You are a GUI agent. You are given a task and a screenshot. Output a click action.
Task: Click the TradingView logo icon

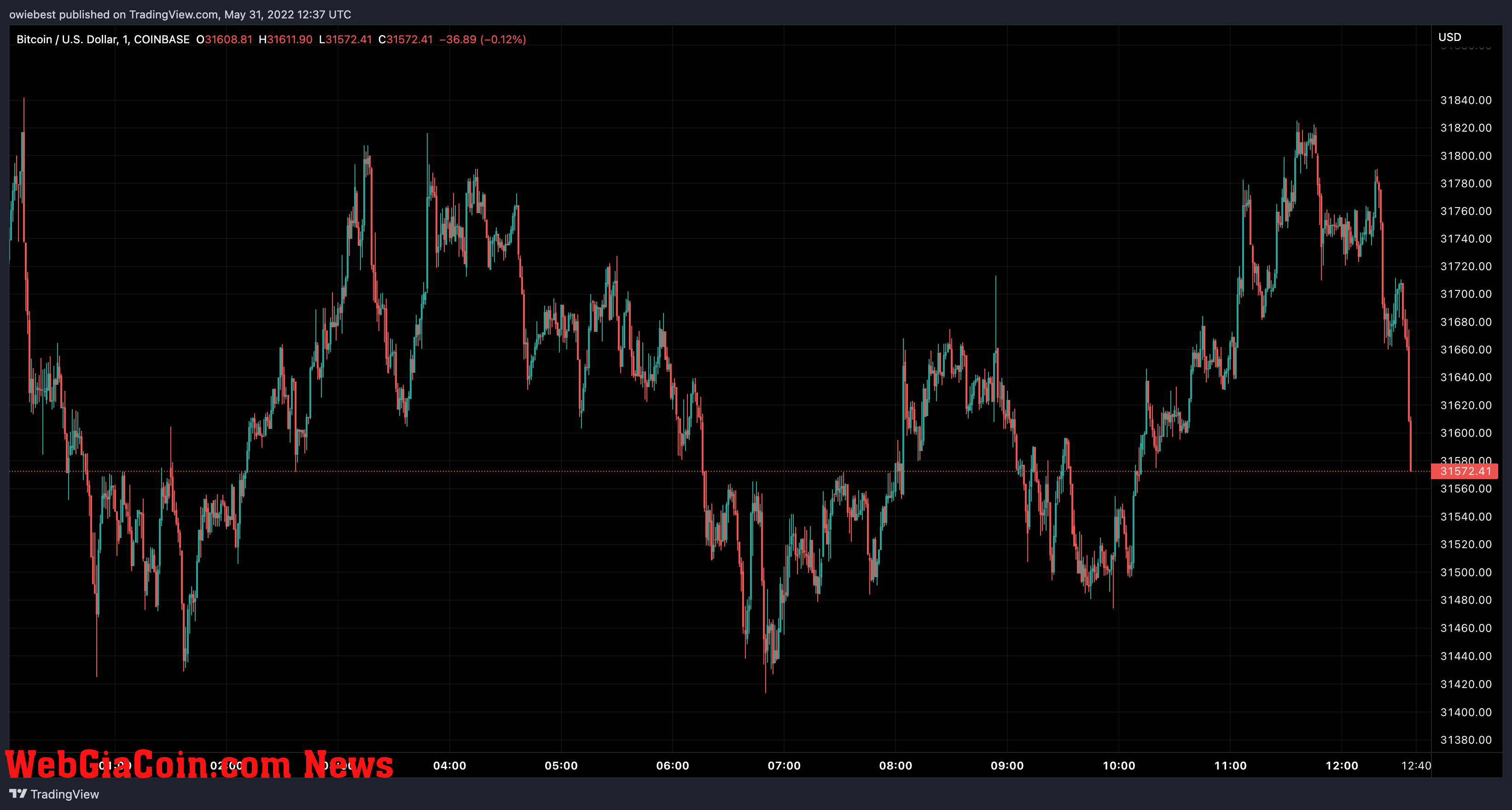tap(18, 793)
